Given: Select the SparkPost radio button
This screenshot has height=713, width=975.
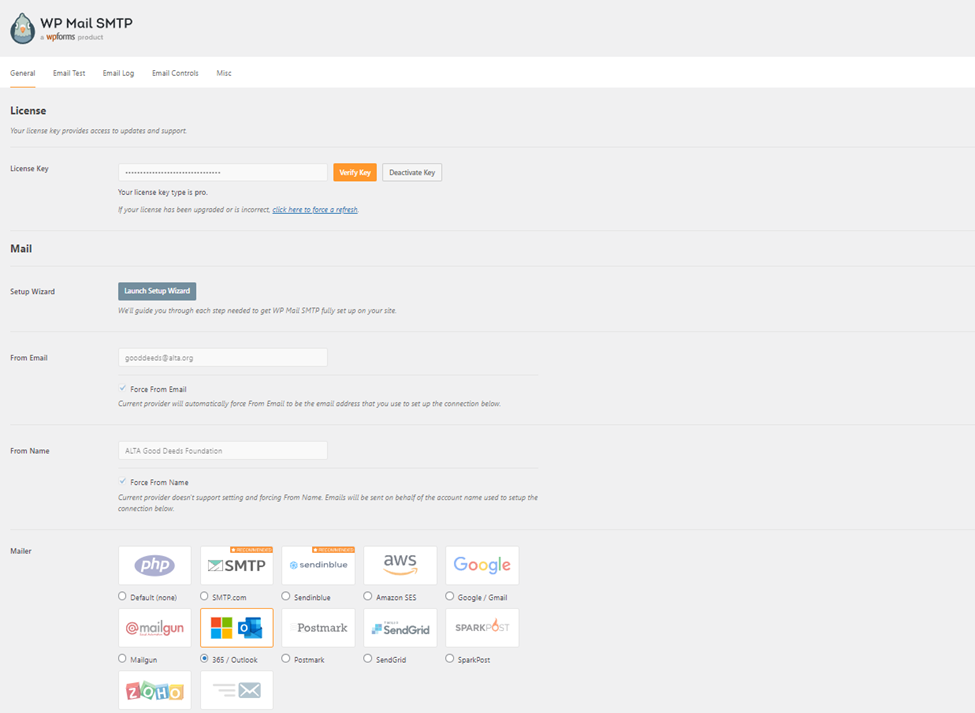Looking at the screenshot, I should (450, 658).
